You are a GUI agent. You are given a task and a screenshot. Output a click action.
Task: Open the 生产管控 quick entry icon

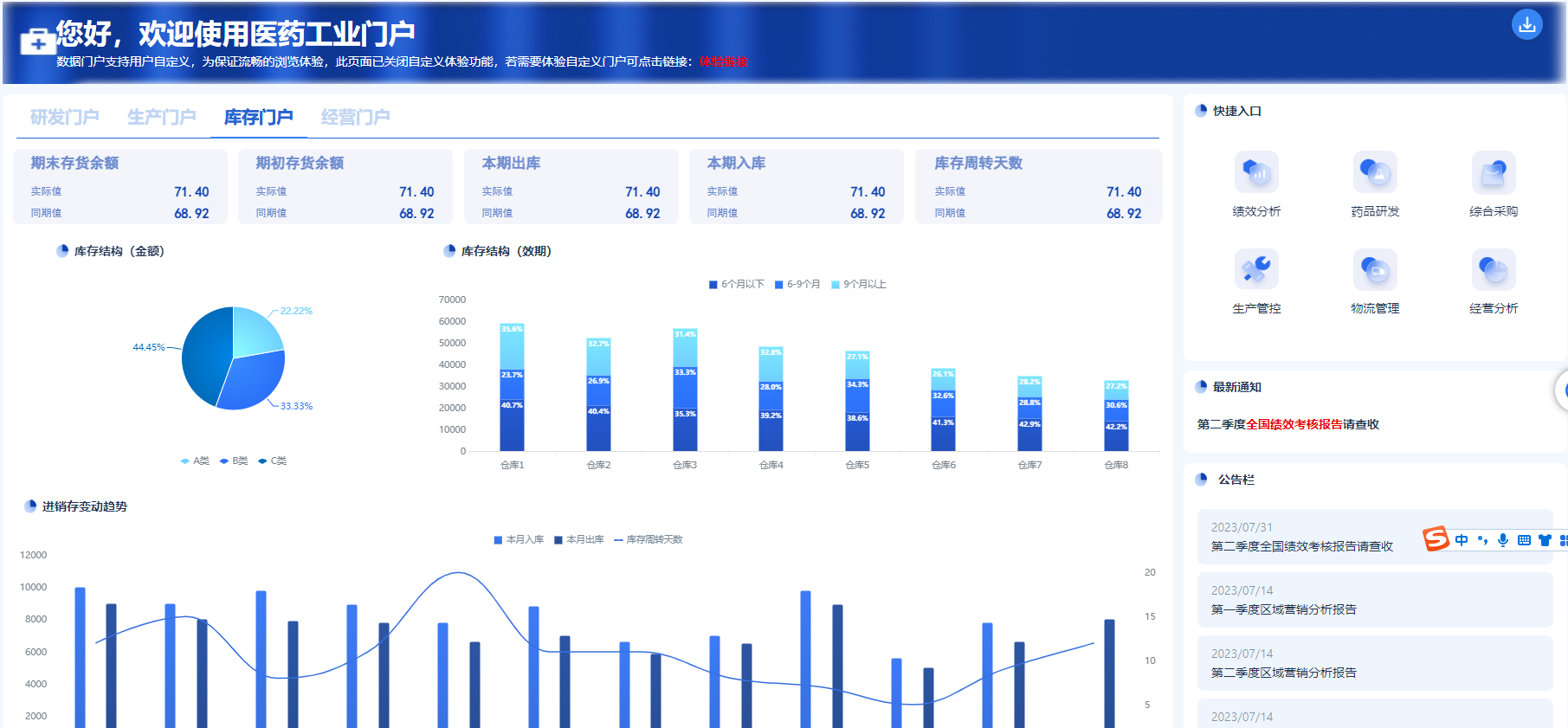coord(1256,269)
